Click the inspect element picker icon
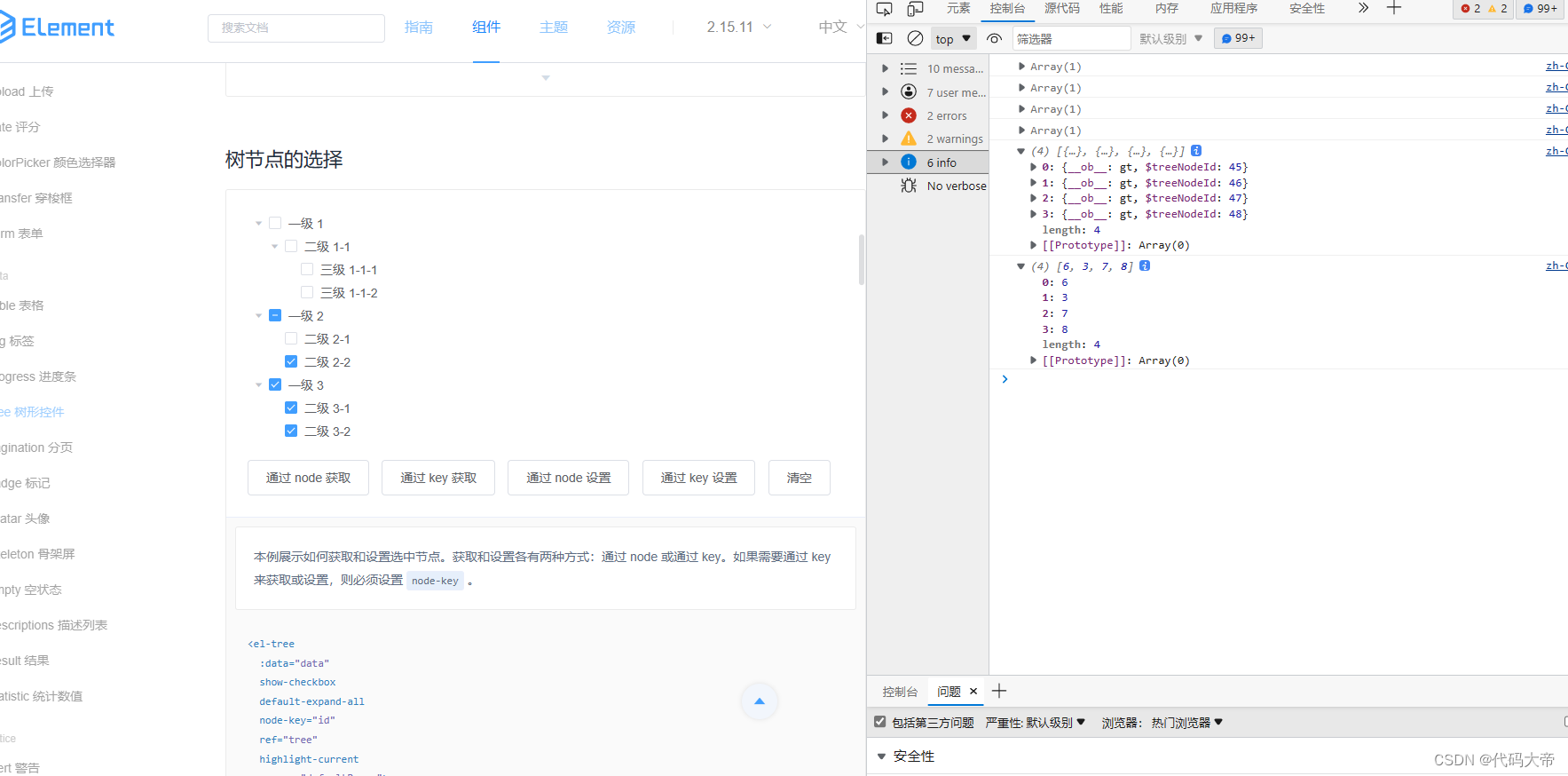The image size is (1568, 776). tap(884, 9)
